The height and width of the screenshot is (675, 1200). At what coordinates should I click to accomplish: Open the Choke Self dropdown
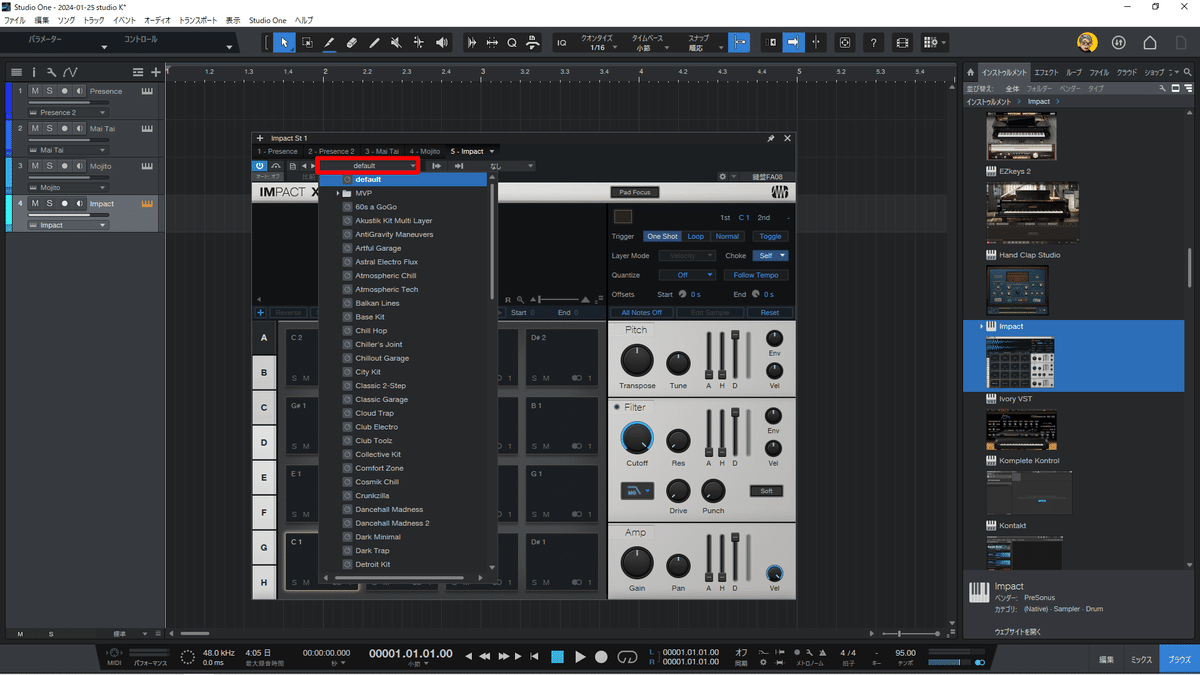(770, 256)
